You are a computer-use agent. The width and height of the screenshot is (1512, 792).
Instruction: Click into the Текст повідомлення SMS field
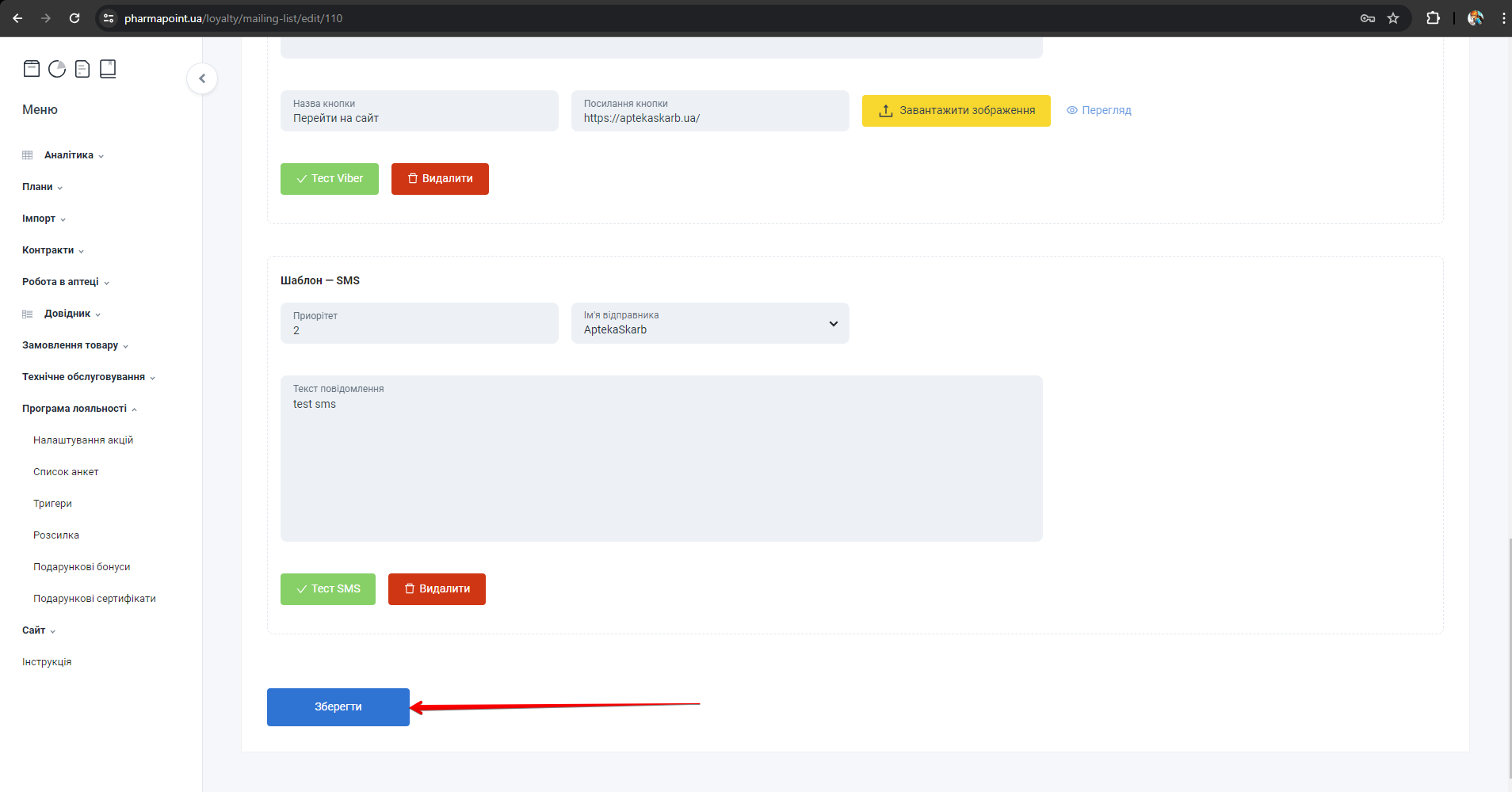[661, 467]
